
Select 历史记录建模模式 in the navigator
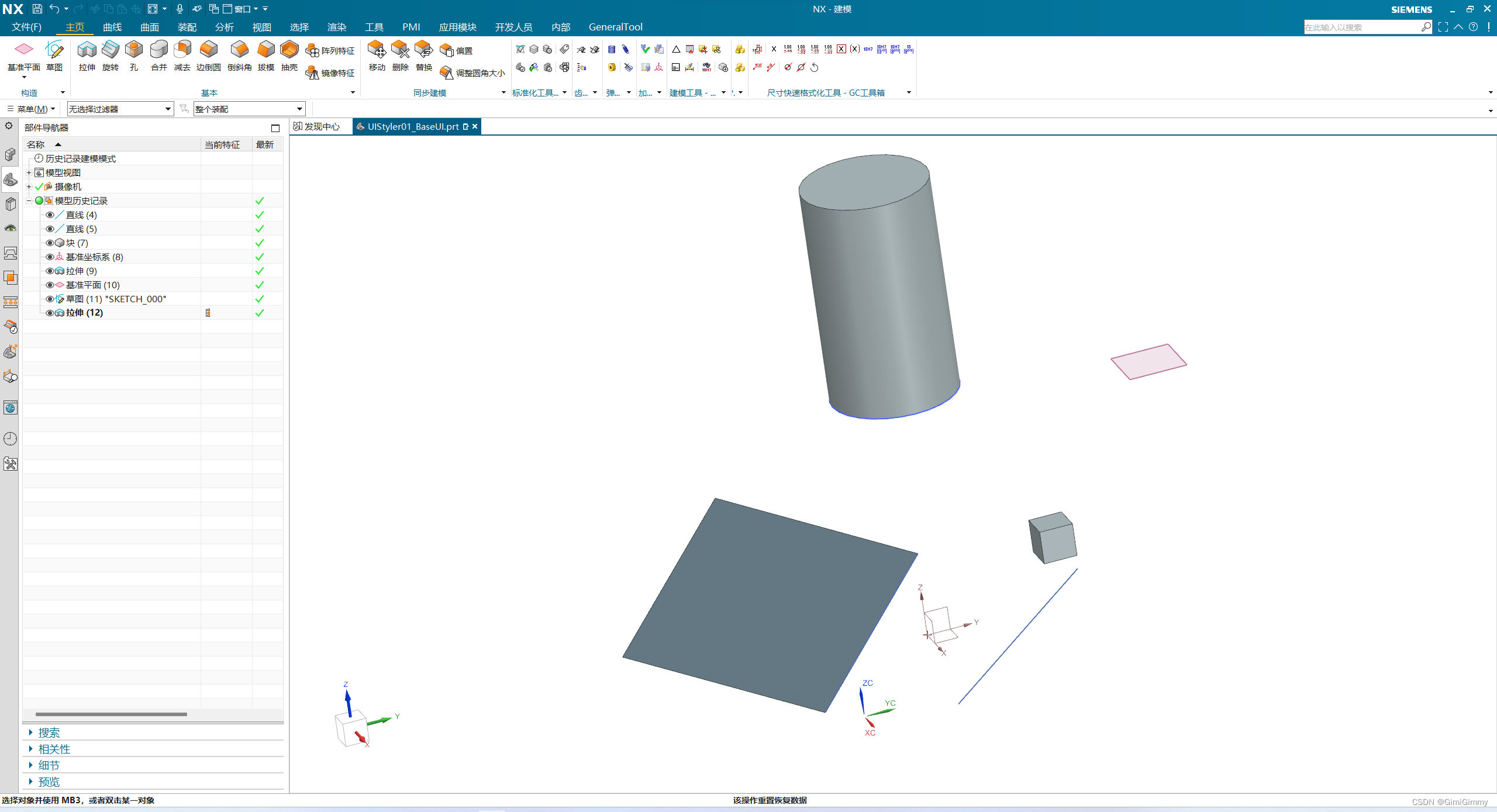pos(81,158)
